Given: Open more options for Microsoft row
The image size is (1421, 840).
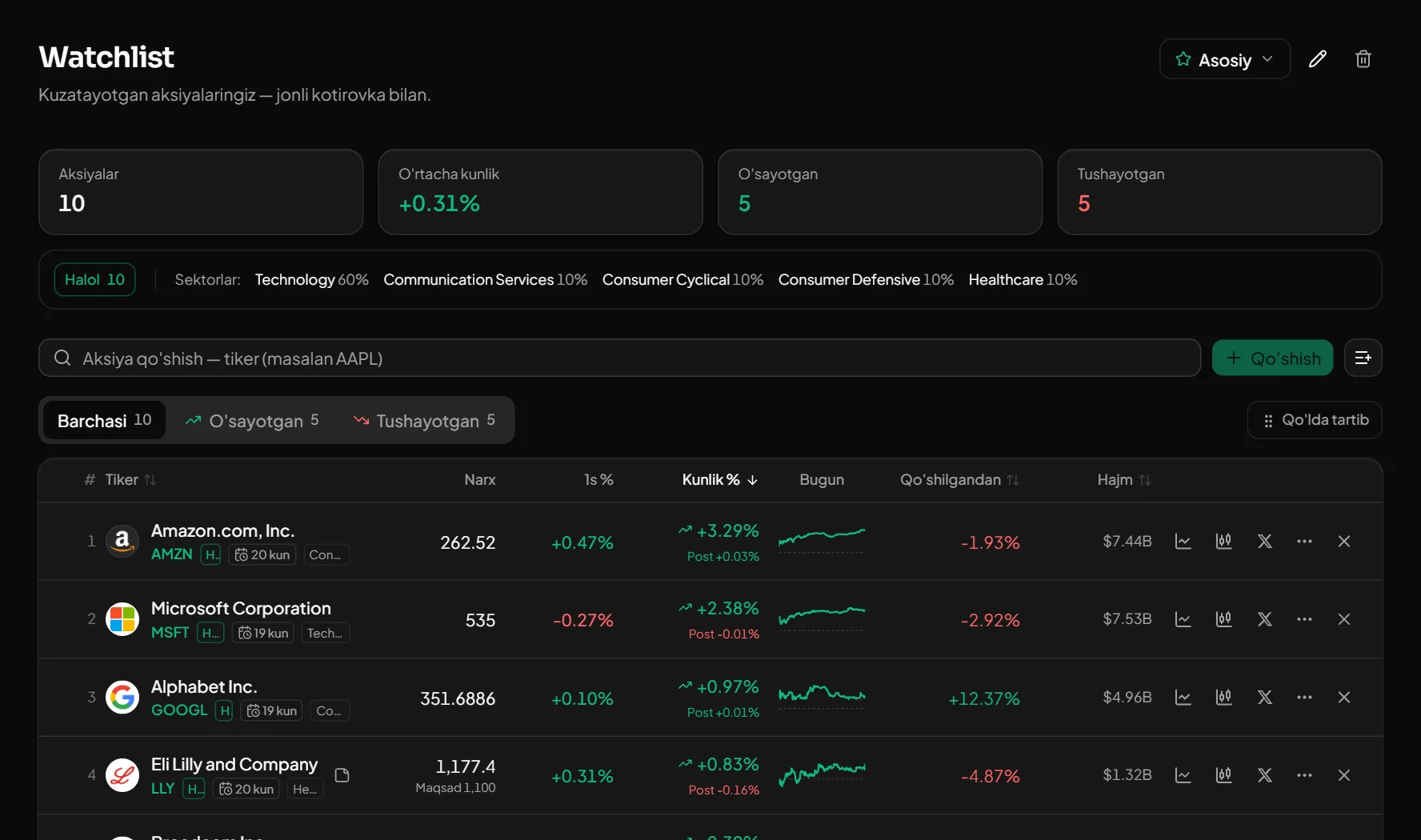Looking at the screenshot, I should pyautogui.click(x=1305, y=619).
